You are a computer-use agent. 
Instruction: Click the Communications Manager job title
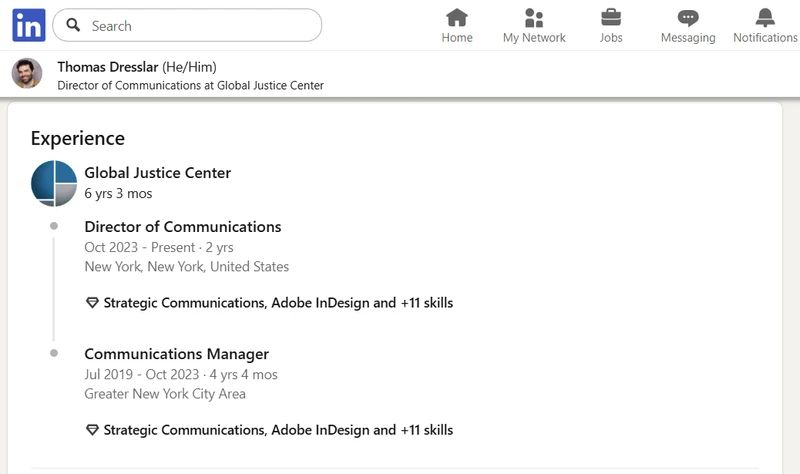176,354
